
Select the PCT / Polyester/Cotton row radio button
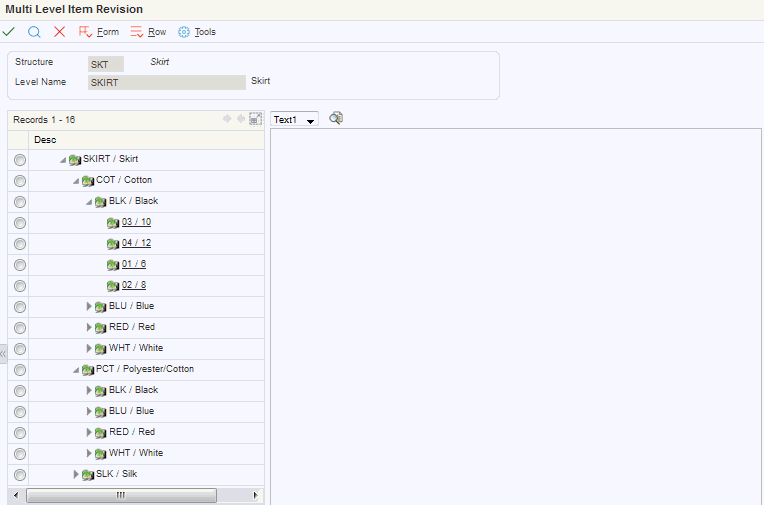click(19, 370)
